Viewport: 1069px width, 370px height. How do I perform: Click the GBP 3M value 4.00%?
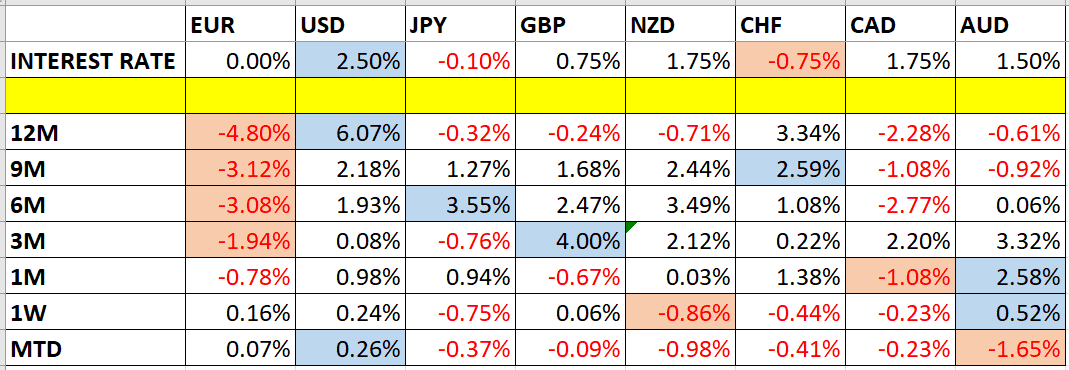(x=571, y=241)
